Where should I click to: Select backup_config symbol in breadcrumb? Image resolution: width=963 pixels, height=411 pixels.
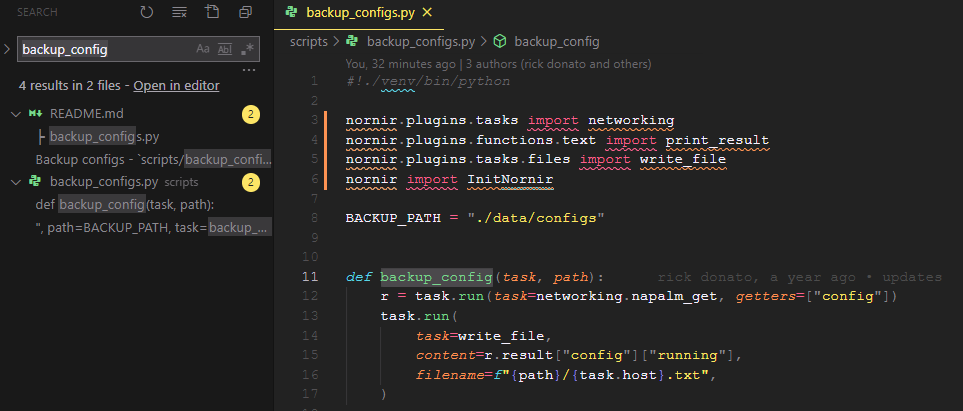(556, 42)
